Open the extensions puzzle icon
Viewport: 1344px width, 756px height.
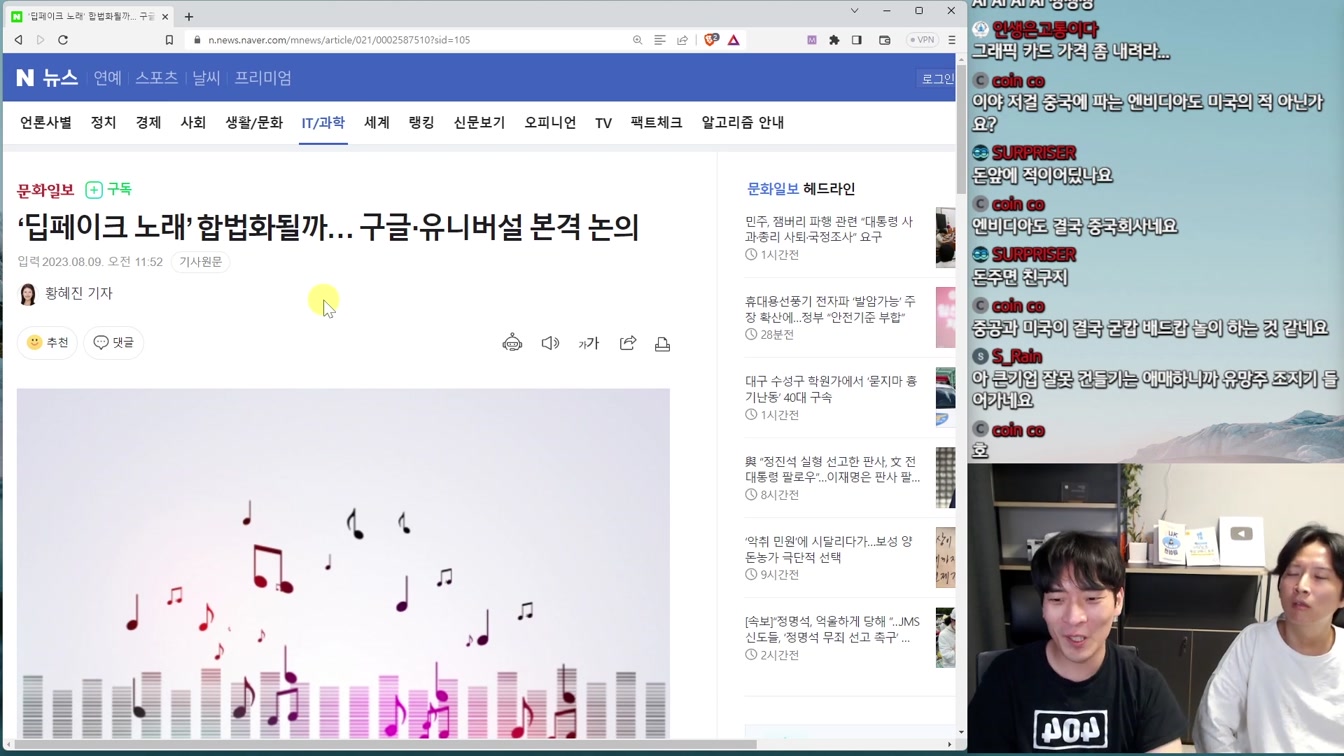pyautogui.click(x=834, y=40)
